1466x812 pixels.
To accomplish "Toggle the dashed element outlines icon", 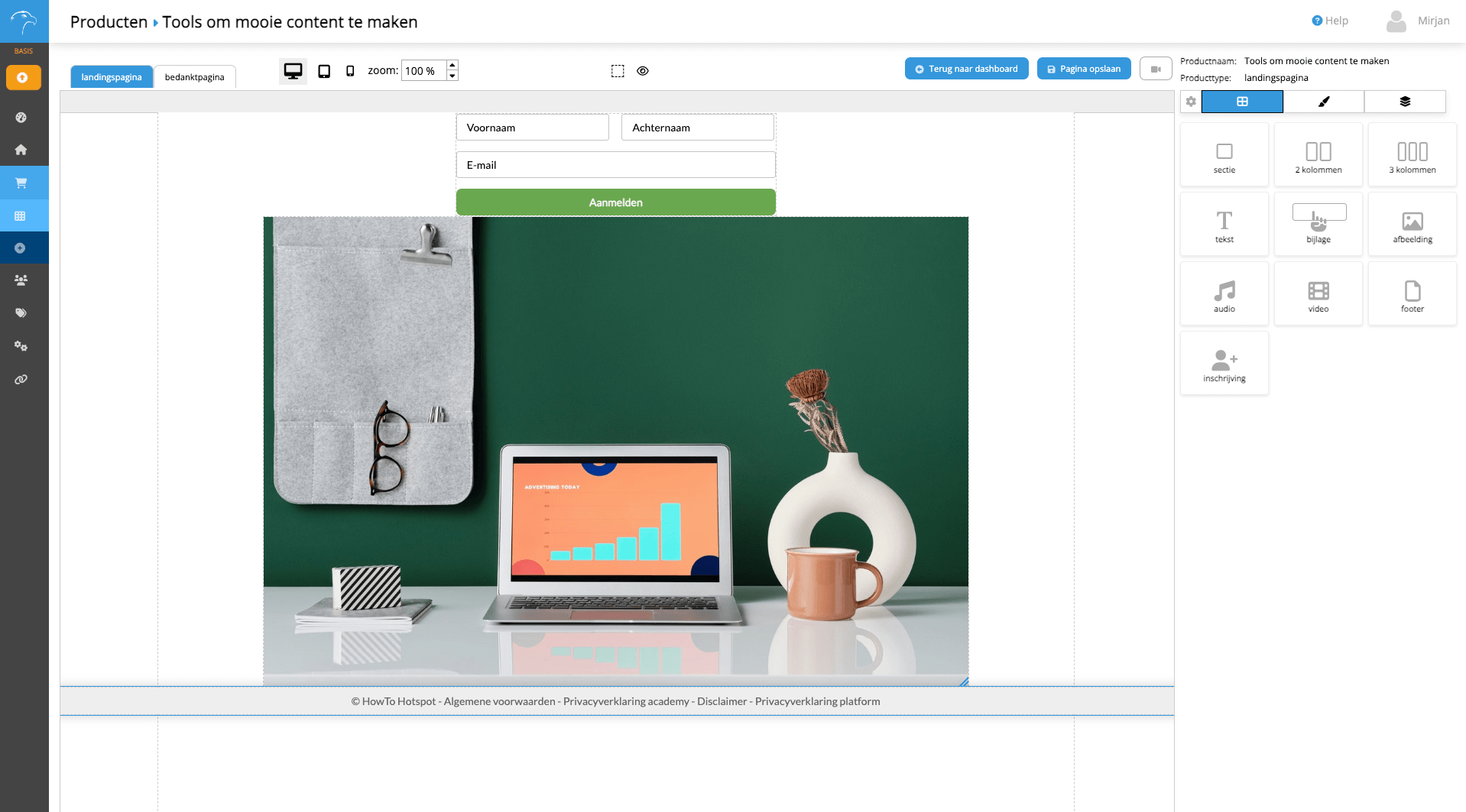I will pyautogui.click(x=618, y=71).
